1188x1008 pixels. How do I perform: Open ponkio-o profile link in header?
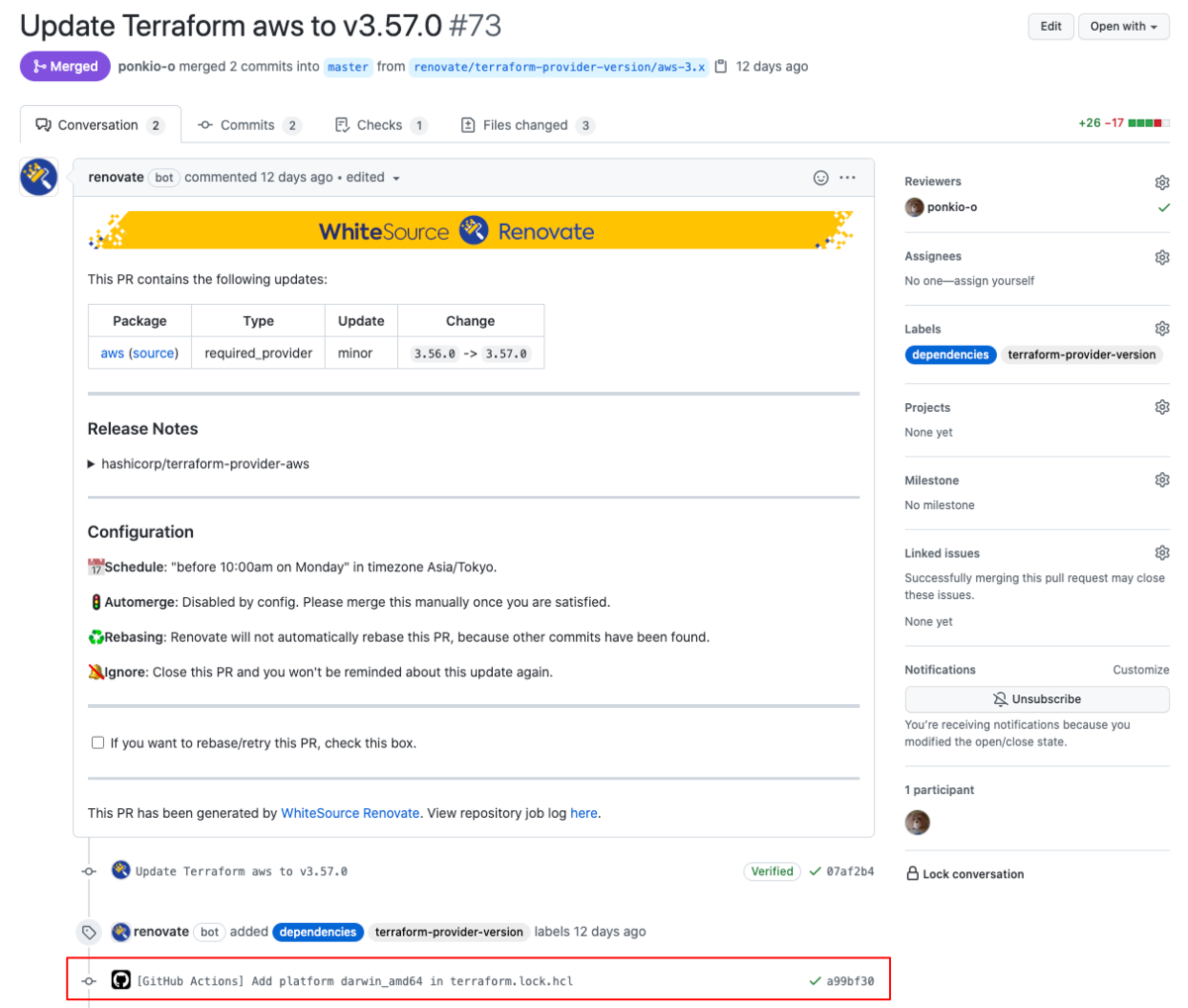(147, 66)
